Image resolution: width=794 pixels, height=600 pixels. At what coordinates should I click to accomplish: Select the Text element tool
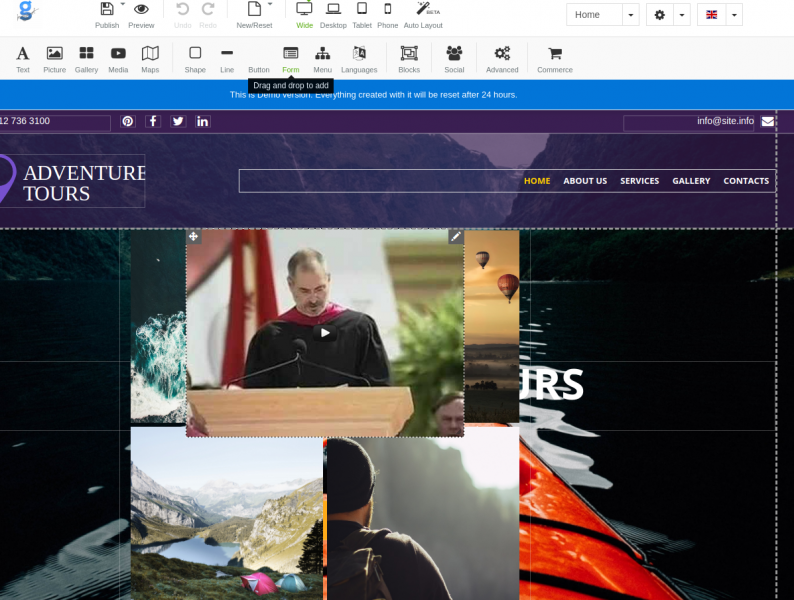[23, 59]
